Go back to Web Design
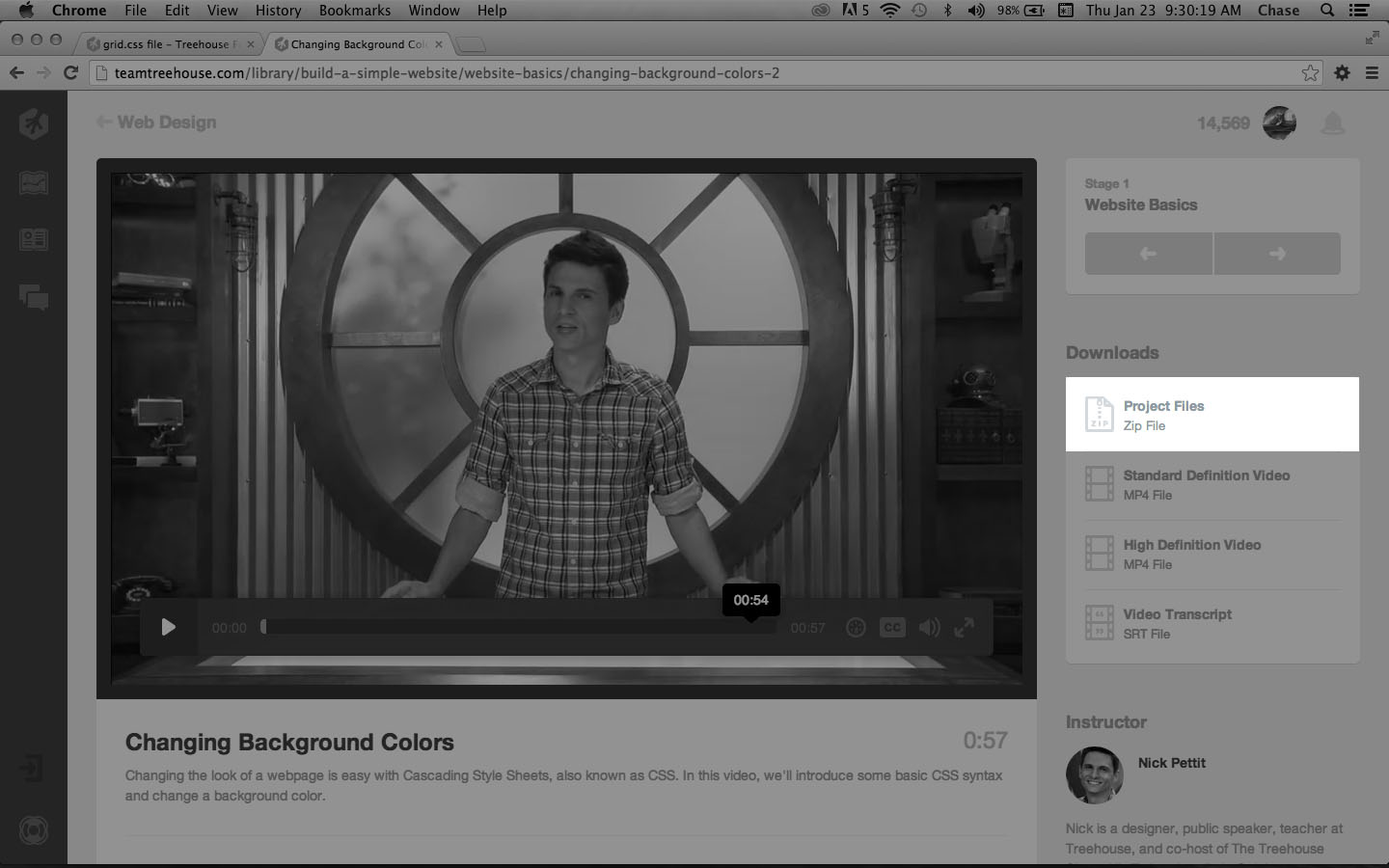Viewport: 1389px width, 868px height. click(156, 122)
